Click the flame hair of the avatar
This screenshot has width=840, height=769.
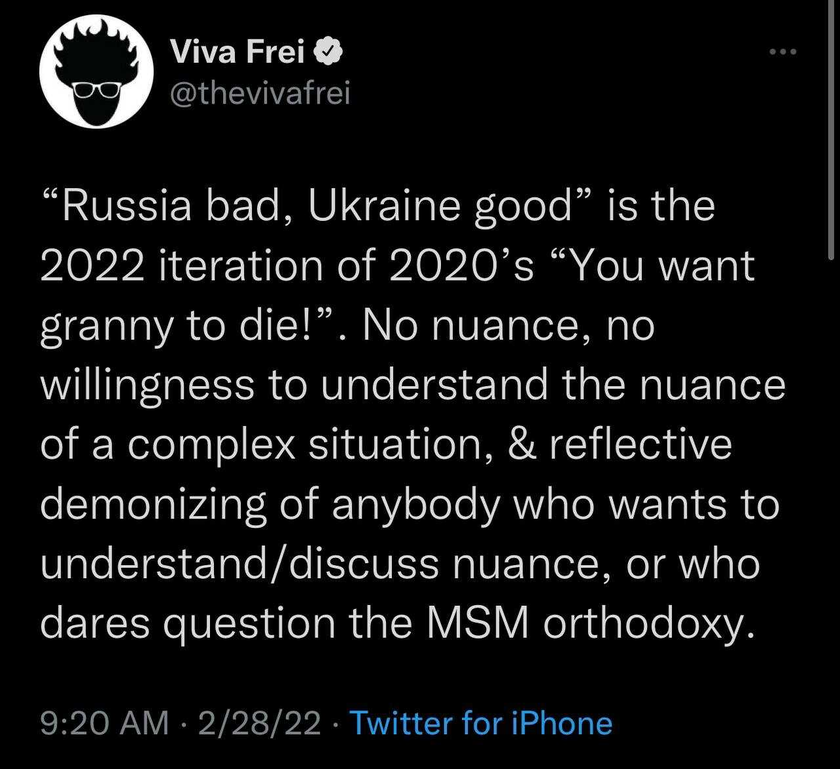click(x=96, y=54)
